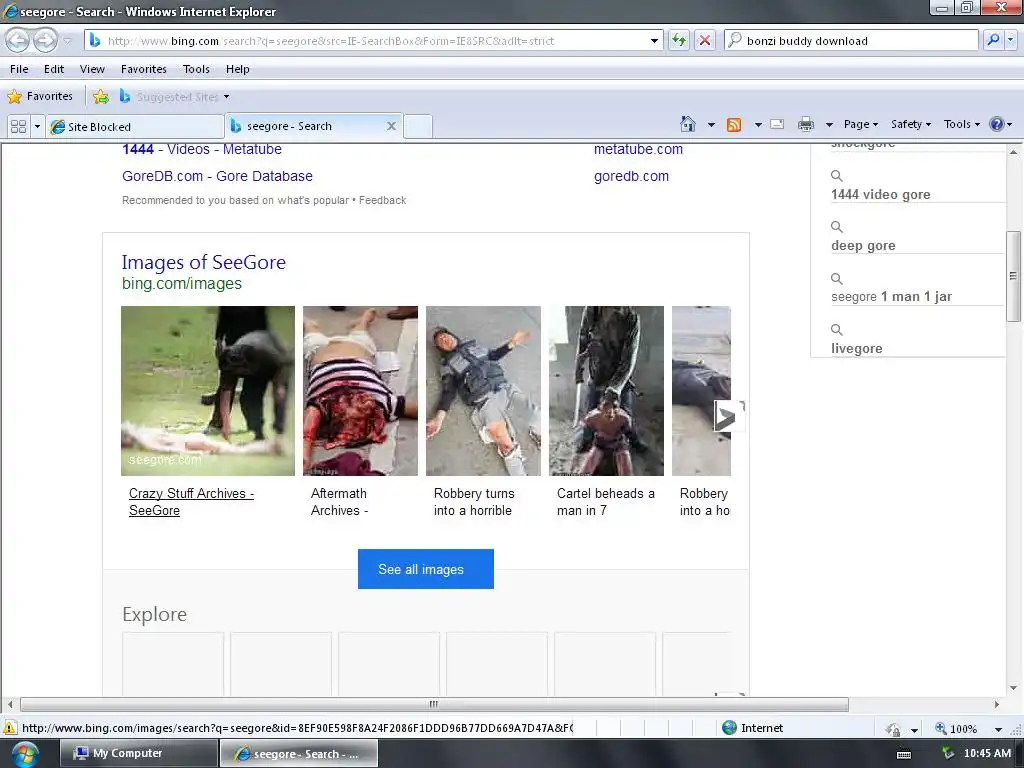This screenshot has width=1024, height=768.
Task: Expand the zoom level dropdown arrow
Action: [x=998, y=729]
